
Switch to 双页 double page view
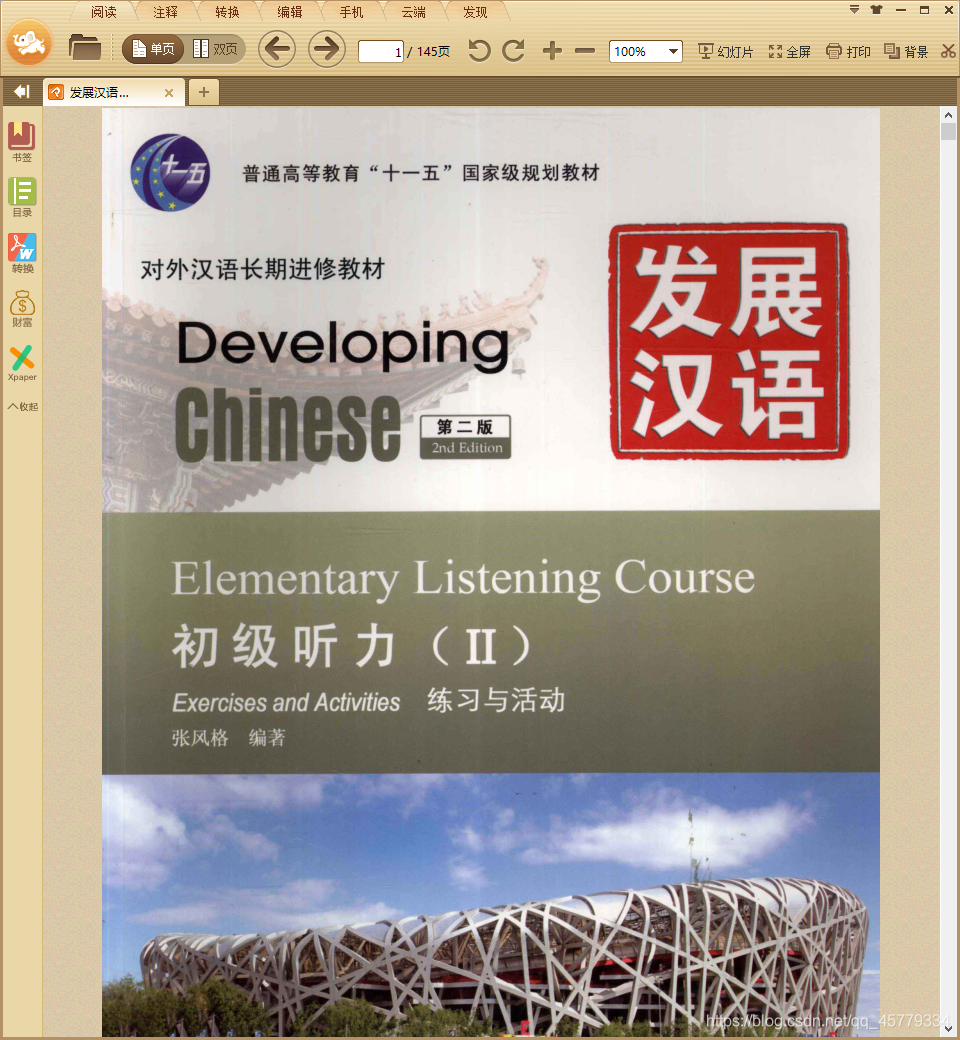[x=216, y=49]
